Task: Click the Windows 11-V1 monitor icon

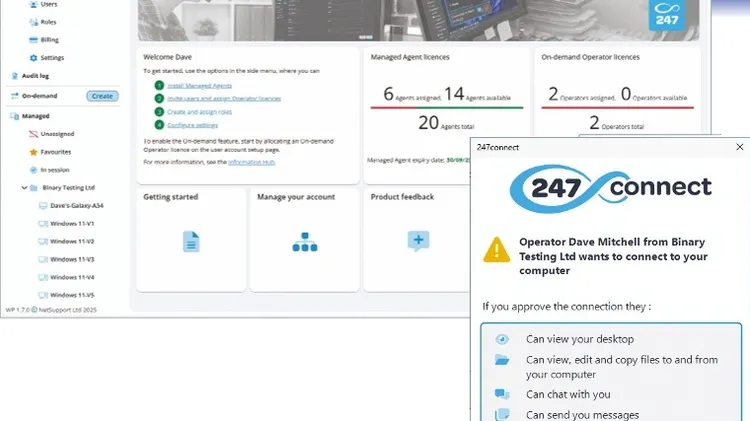Action: pos(43,223)
